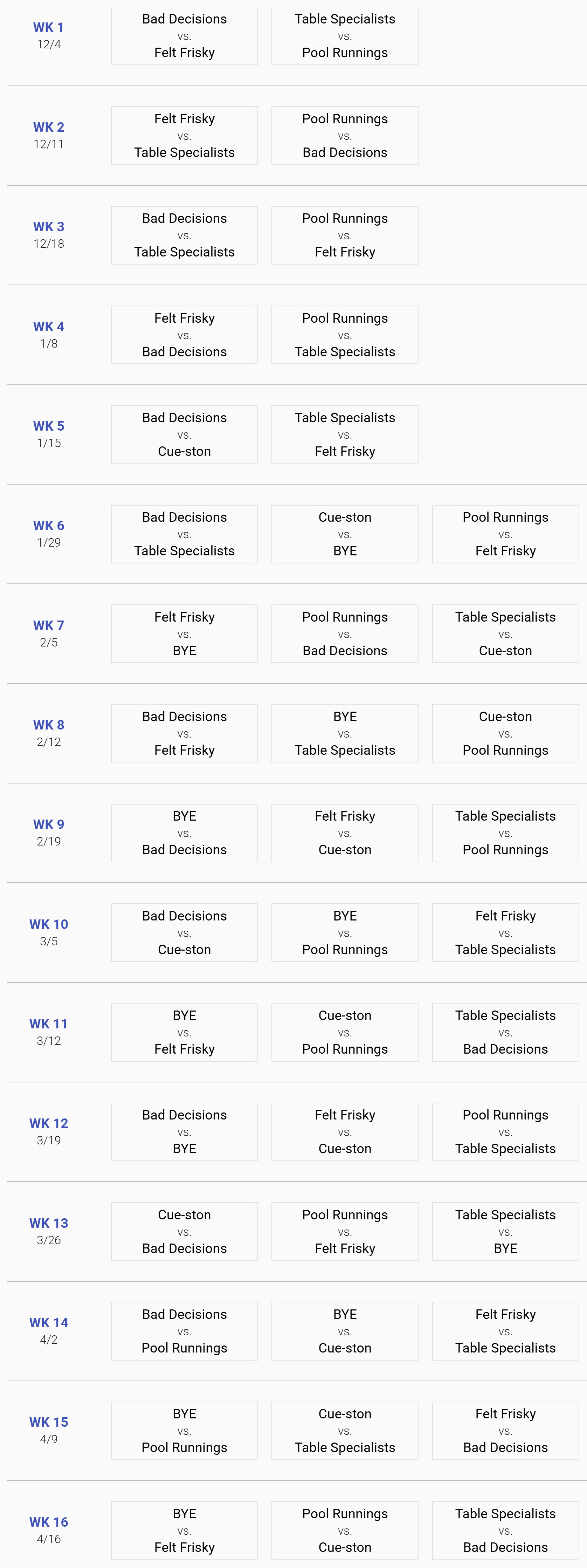Click WK 13 Table Specialists vs. BYE
This screenshot has width=587, height=1568.
click(x=505, y=1231)
